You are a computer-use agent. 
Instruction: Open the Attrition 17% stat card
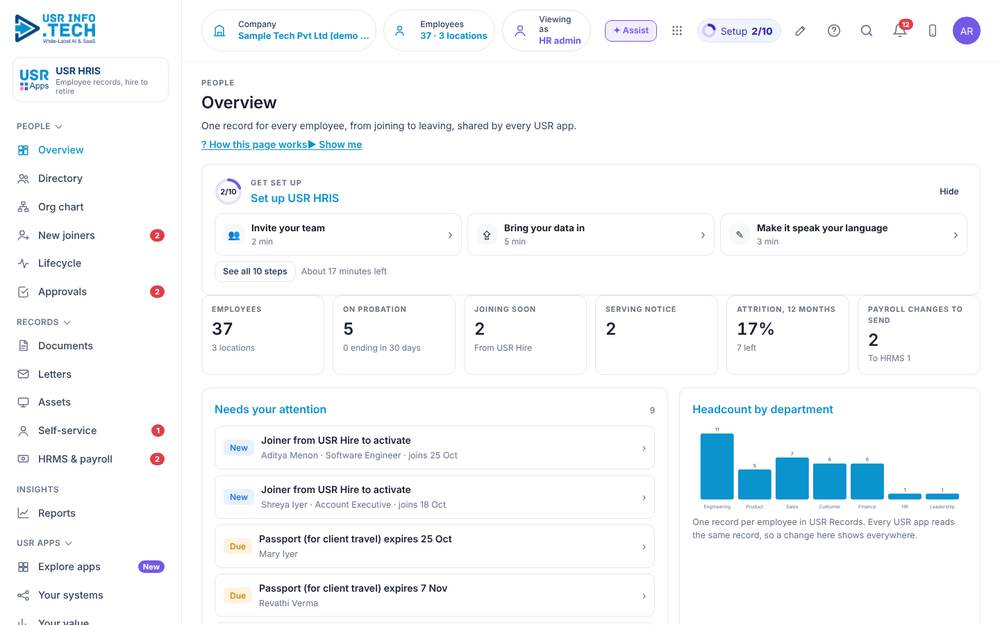tap(788, 335)
